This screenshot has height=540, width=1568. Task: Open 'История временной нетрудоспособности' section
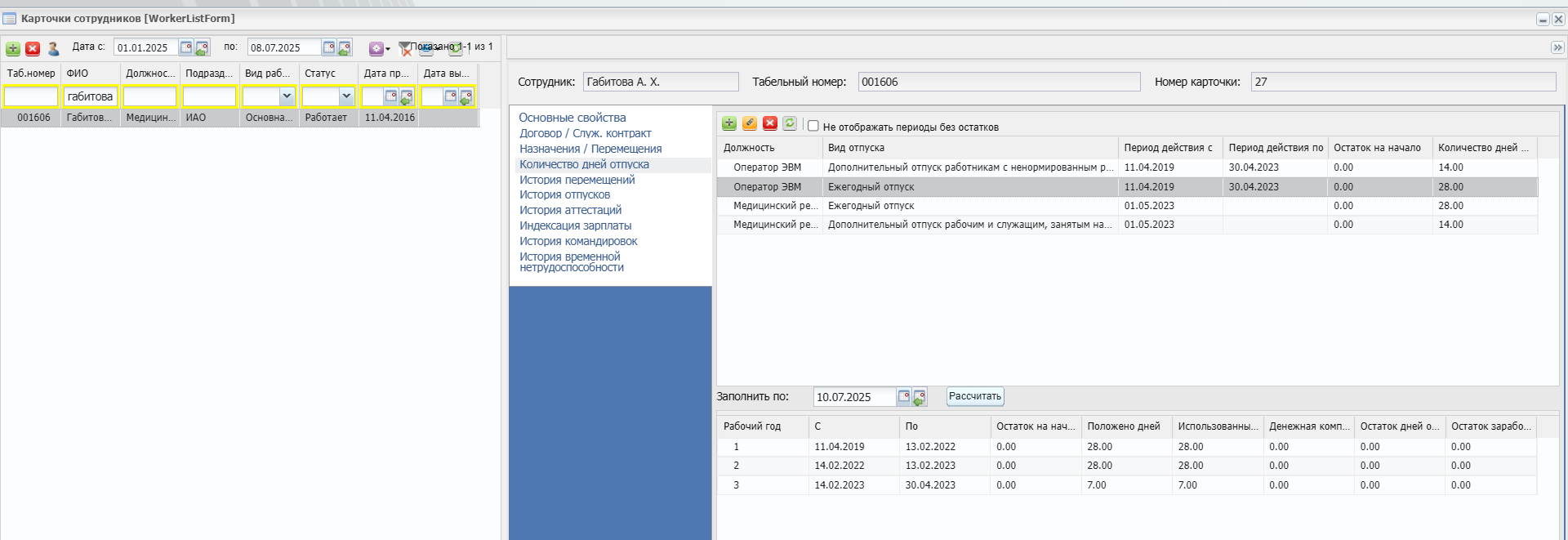pos(572,261)
